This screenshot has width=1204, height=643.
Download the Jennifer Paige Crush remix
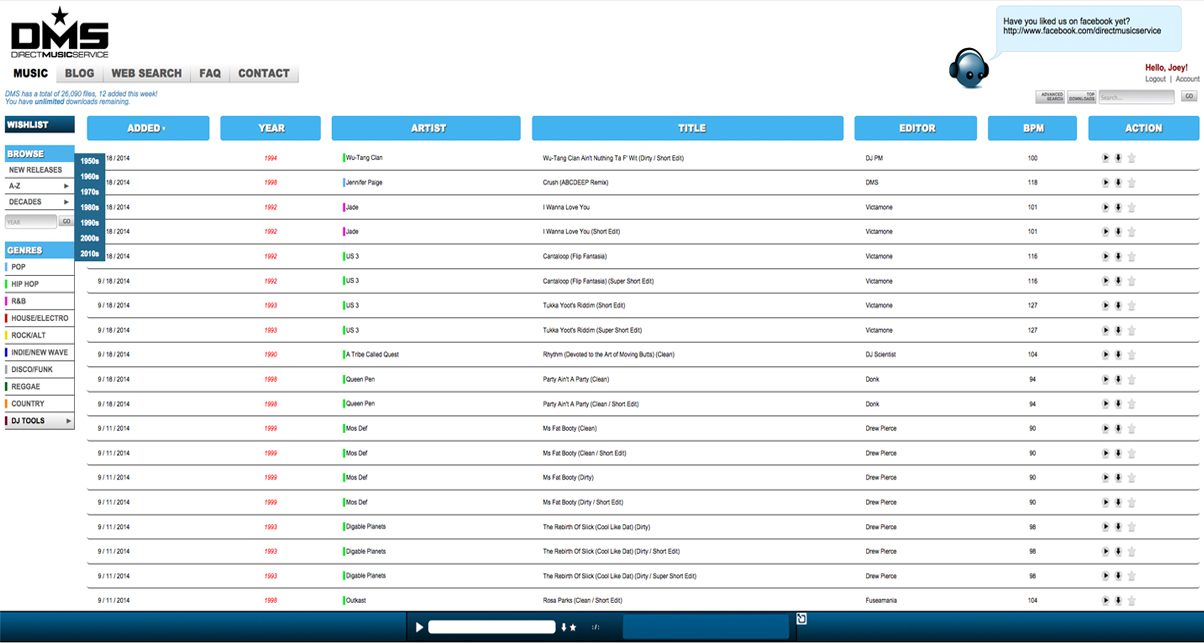click(x=1118, y=183)
